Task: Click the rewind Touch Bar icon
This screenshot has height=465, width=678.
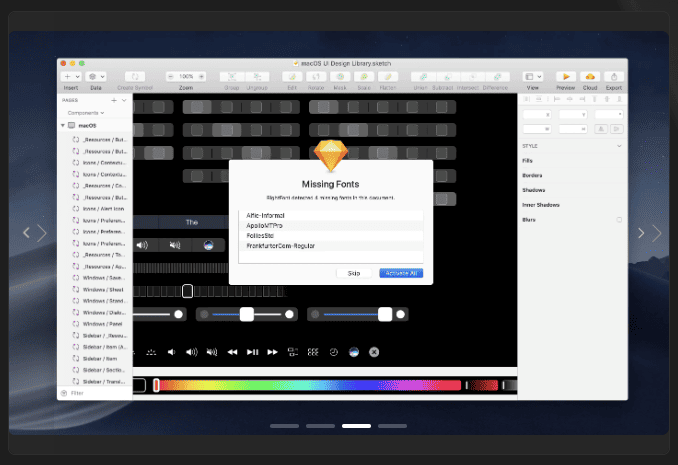Action: pos(232,352)
